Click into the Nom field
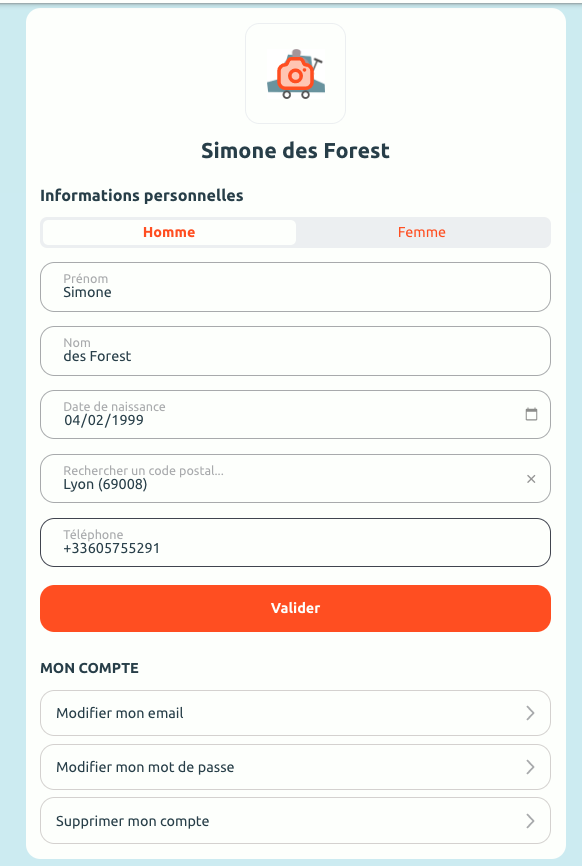This screenshot has height=866, width=582. [x=295, y=351]
